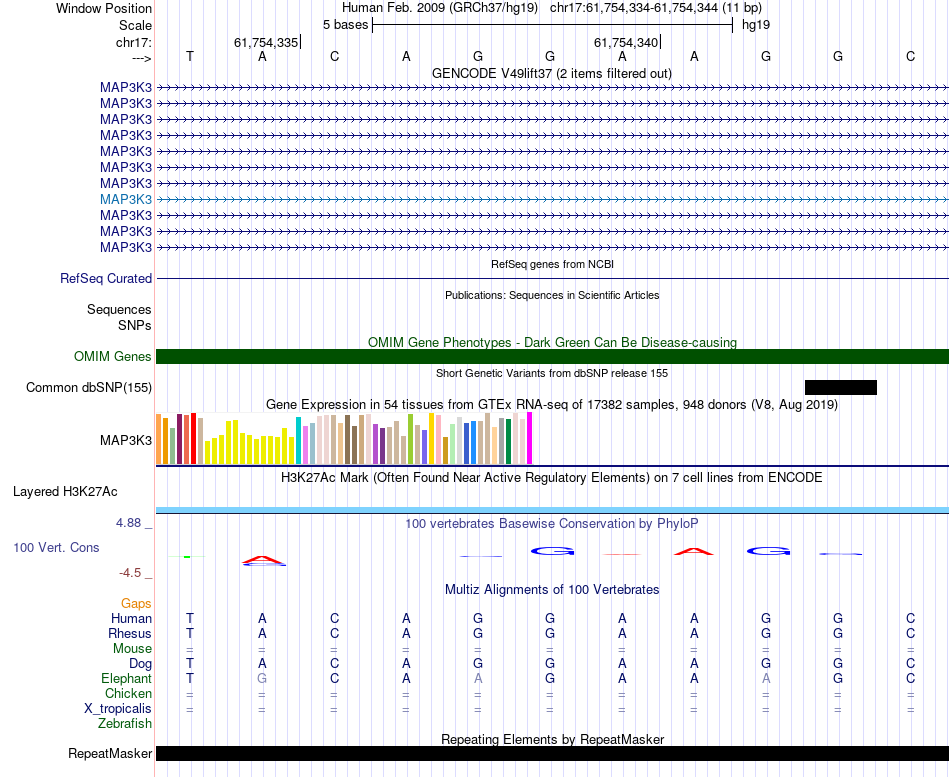Click the 61,754,335 ruler position
This screenshot has height=777, width=950.
pos(266,42)
